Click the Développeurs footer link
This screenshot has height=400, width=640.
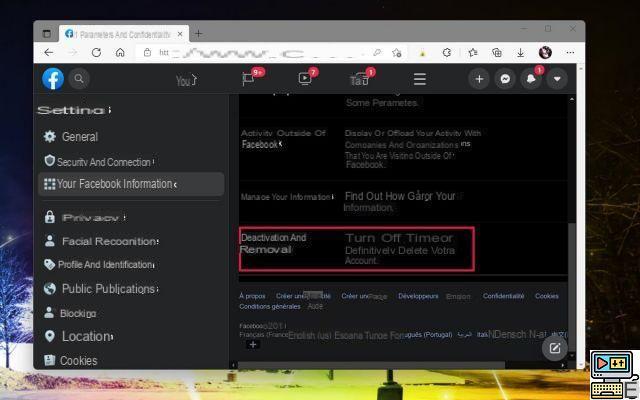coord(418,296)
